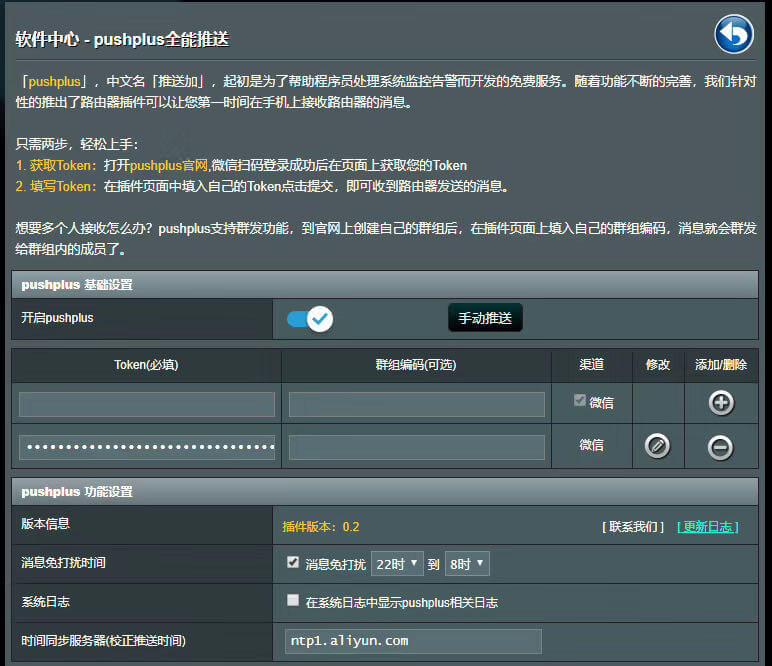Click the pencil edit icon
Image resolution: width=772 pixels, height=666 pixels.
[x=657, y=446]
